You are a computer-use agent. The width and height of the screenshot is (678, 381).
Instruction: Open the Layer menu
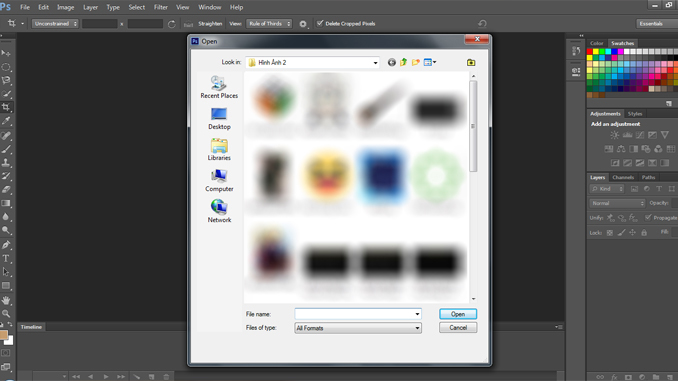pyautogui.click(x=90, y=7)
